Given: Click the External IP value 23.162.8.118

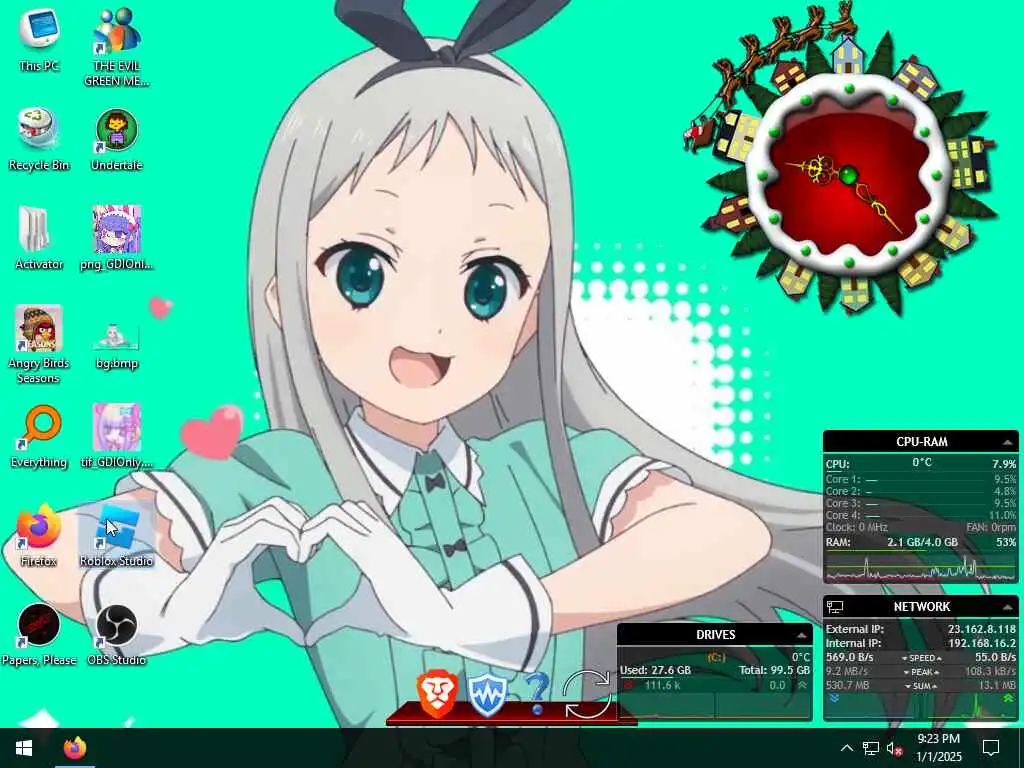Looking at the screenshot, I should 982,630.
